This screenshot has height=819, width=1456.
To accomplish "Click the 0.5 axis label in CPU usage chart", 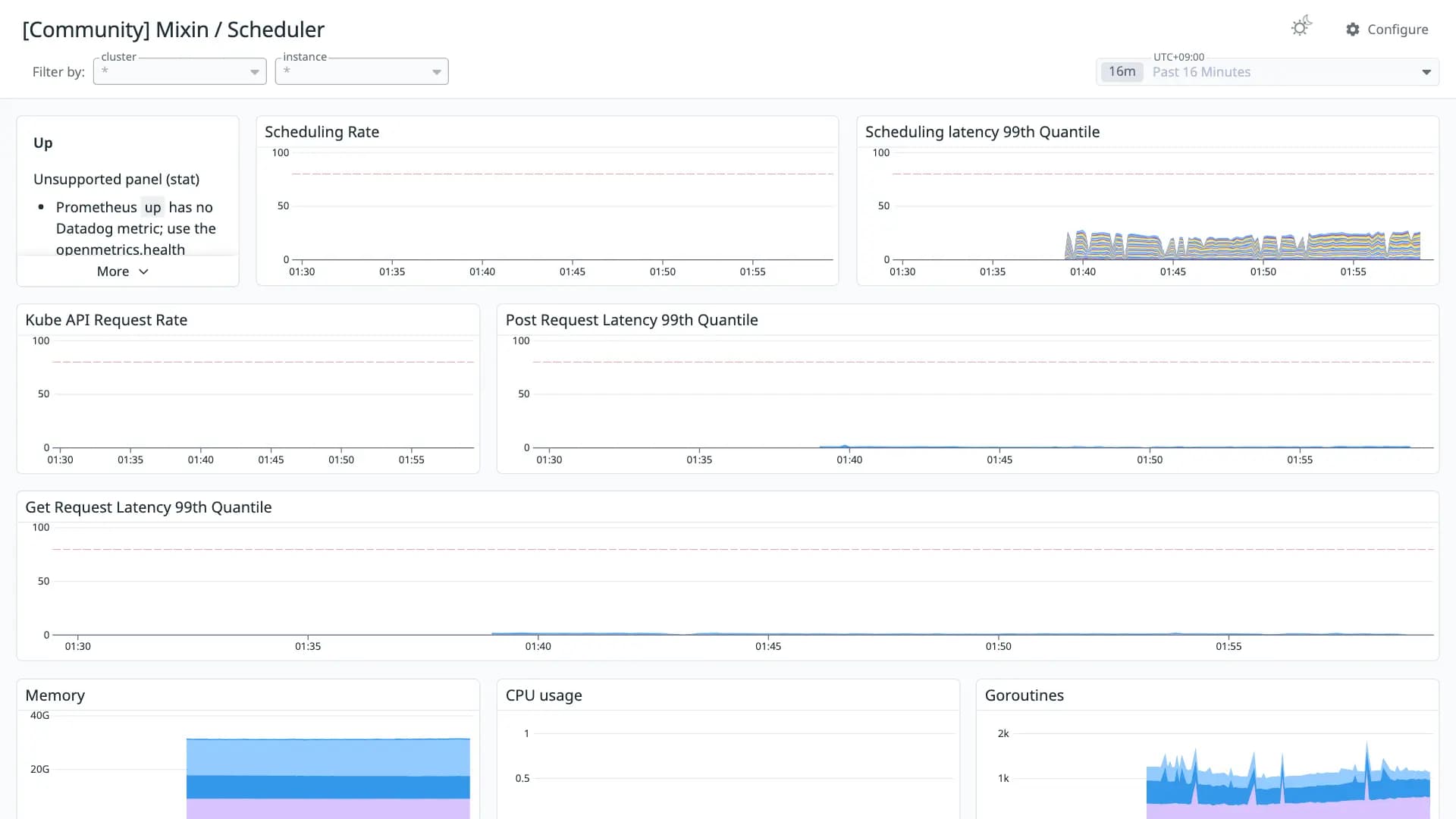I will (x=522, y=778).
